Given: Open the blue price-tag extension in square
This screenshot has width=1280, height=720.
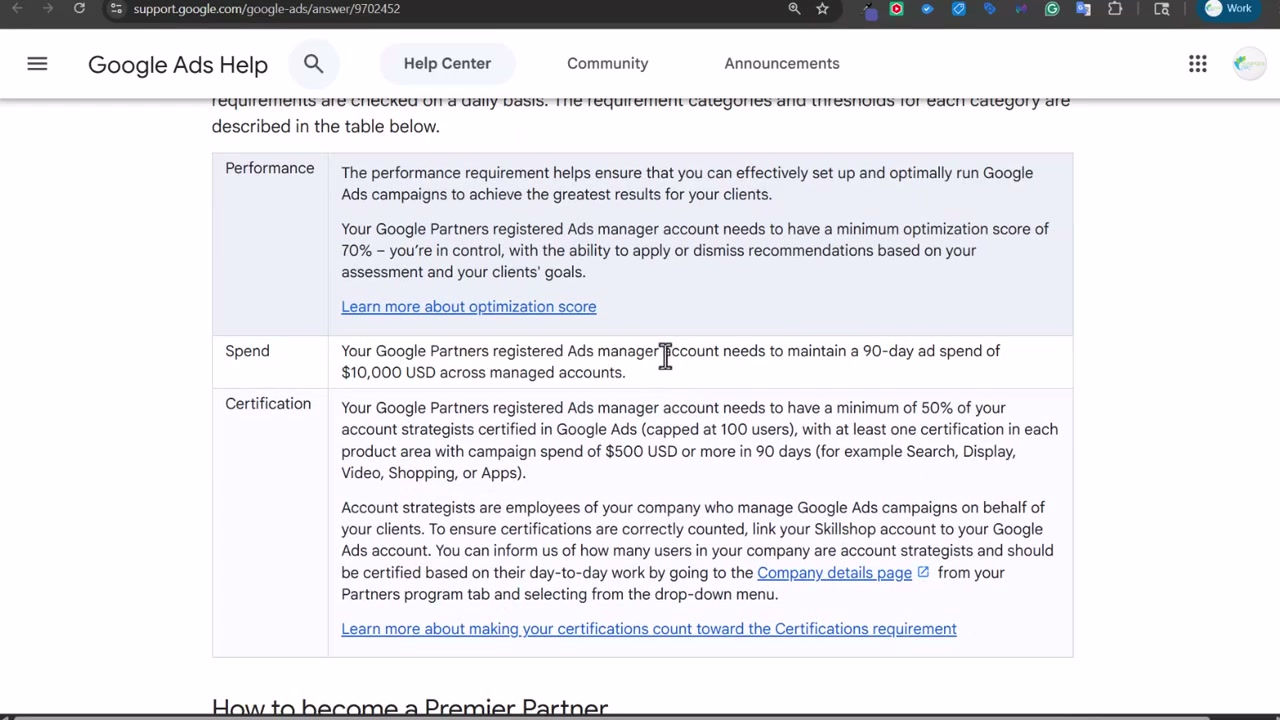Looking at the screenshot, I should coord(958,9).
